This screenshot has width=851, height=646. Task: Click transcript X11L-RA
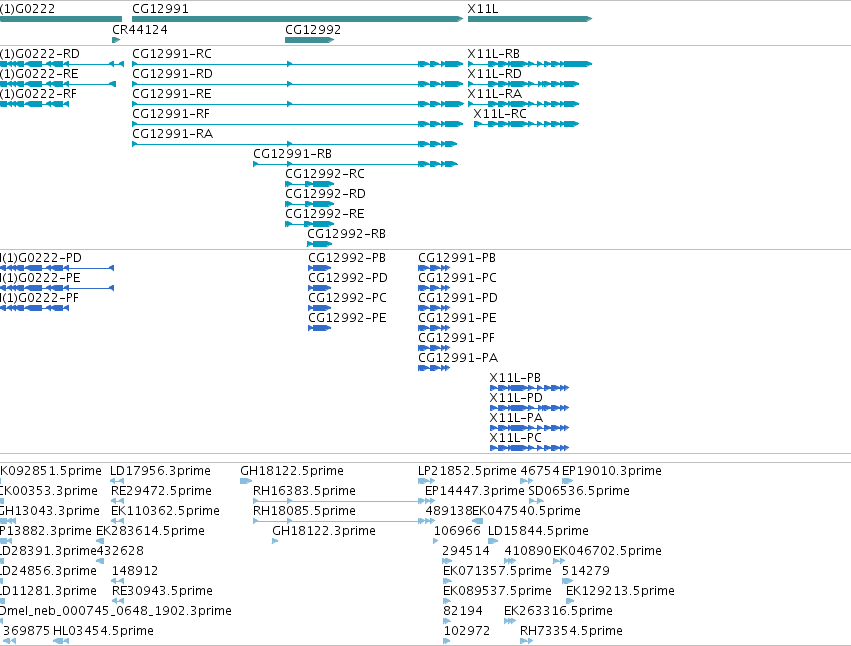(494, 94)
